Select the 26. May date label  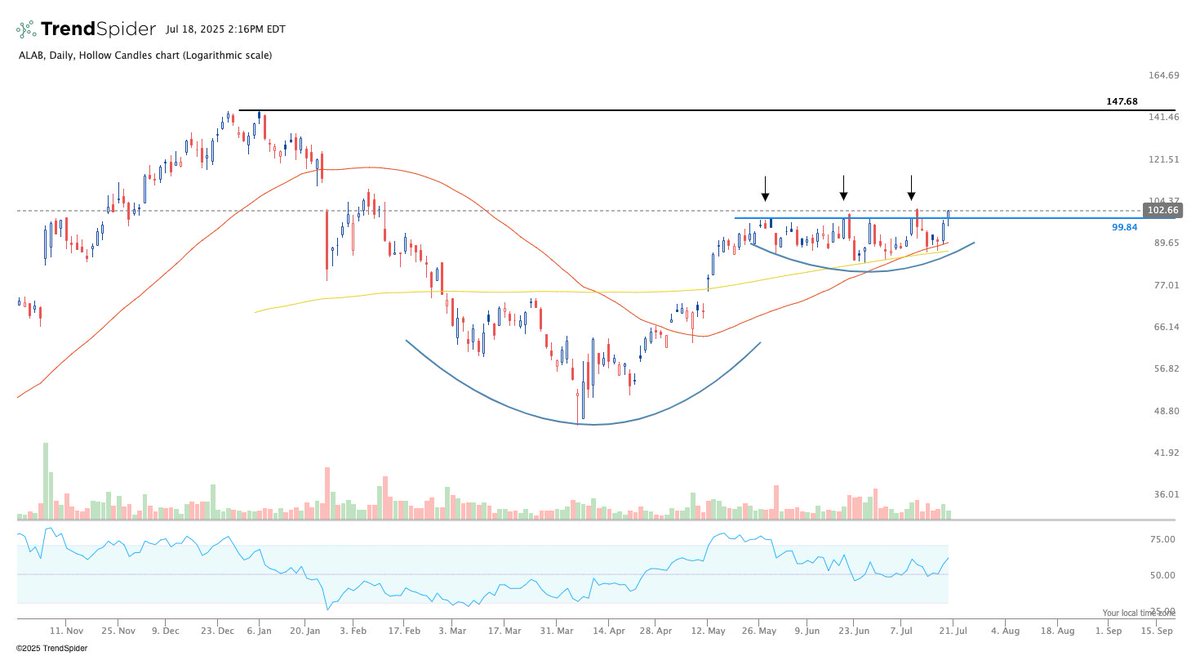[761, 632]
